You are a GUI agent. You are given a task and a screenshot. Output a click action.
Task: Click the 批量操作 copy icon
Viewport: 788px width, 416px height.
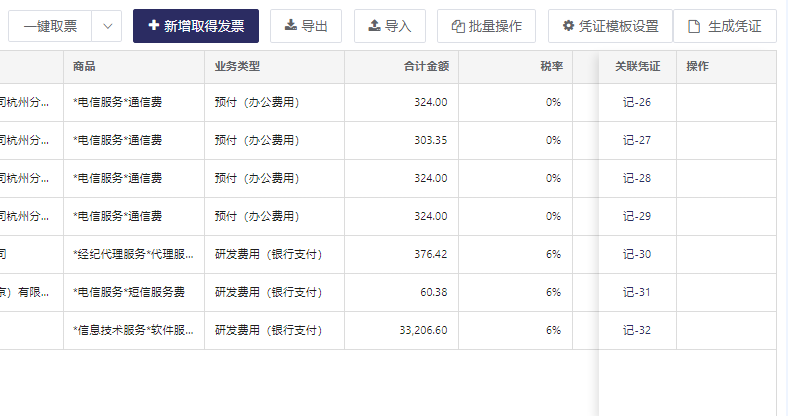(x=458, y=26)
